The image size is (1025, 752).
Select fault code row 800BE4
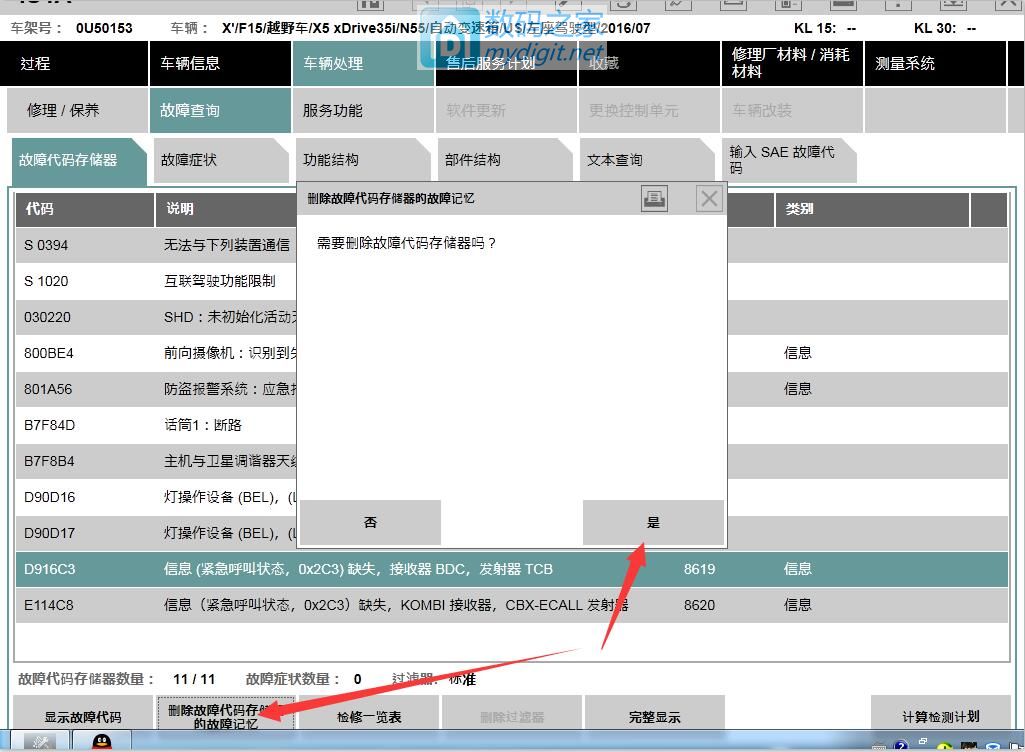coord(511,353)
